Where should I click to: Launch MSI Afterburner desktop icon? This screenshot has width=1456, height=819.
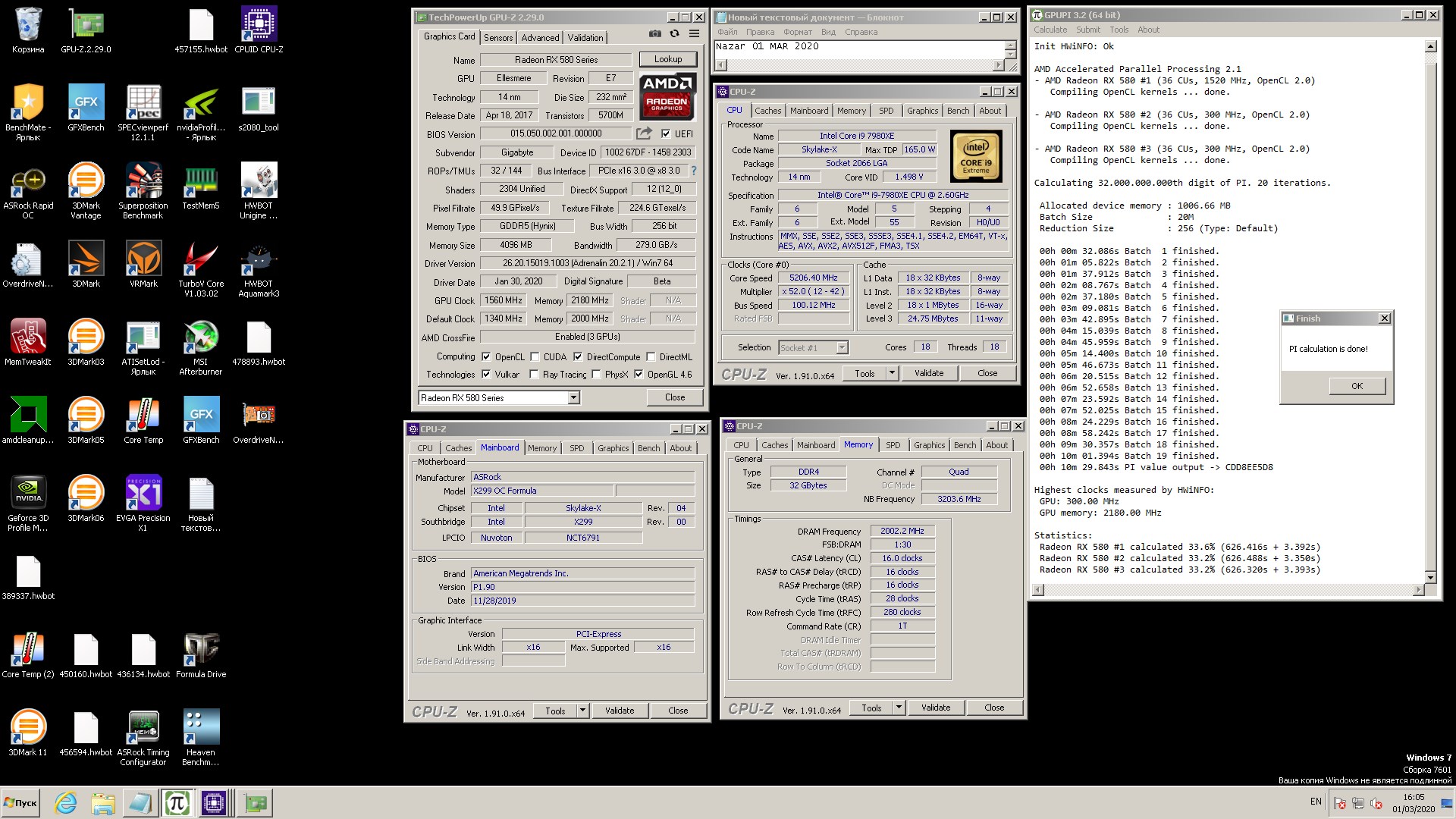click(201, 347)
